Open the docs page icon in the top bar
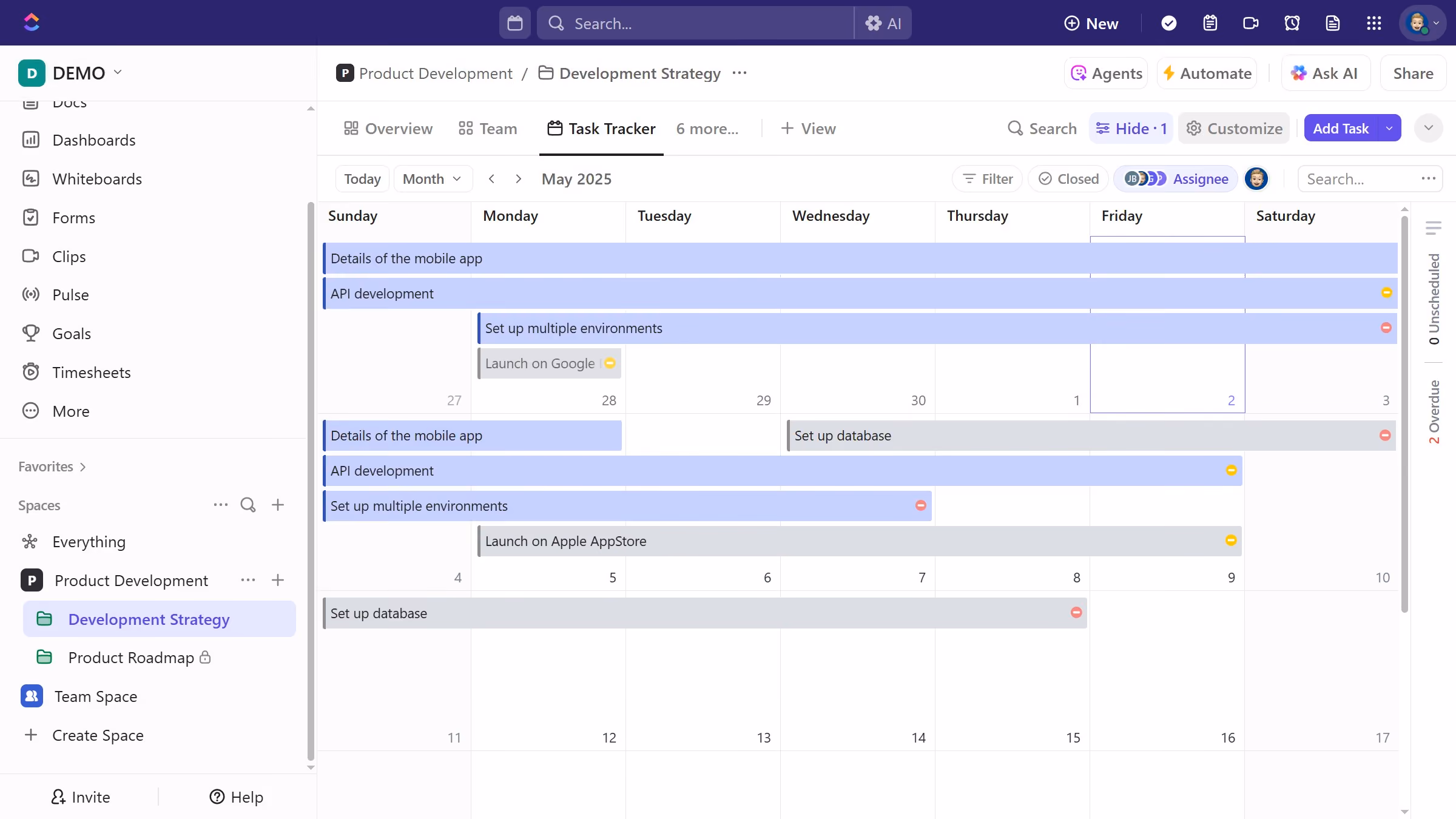This screenshot has height=819, width=1456. 1333,23
